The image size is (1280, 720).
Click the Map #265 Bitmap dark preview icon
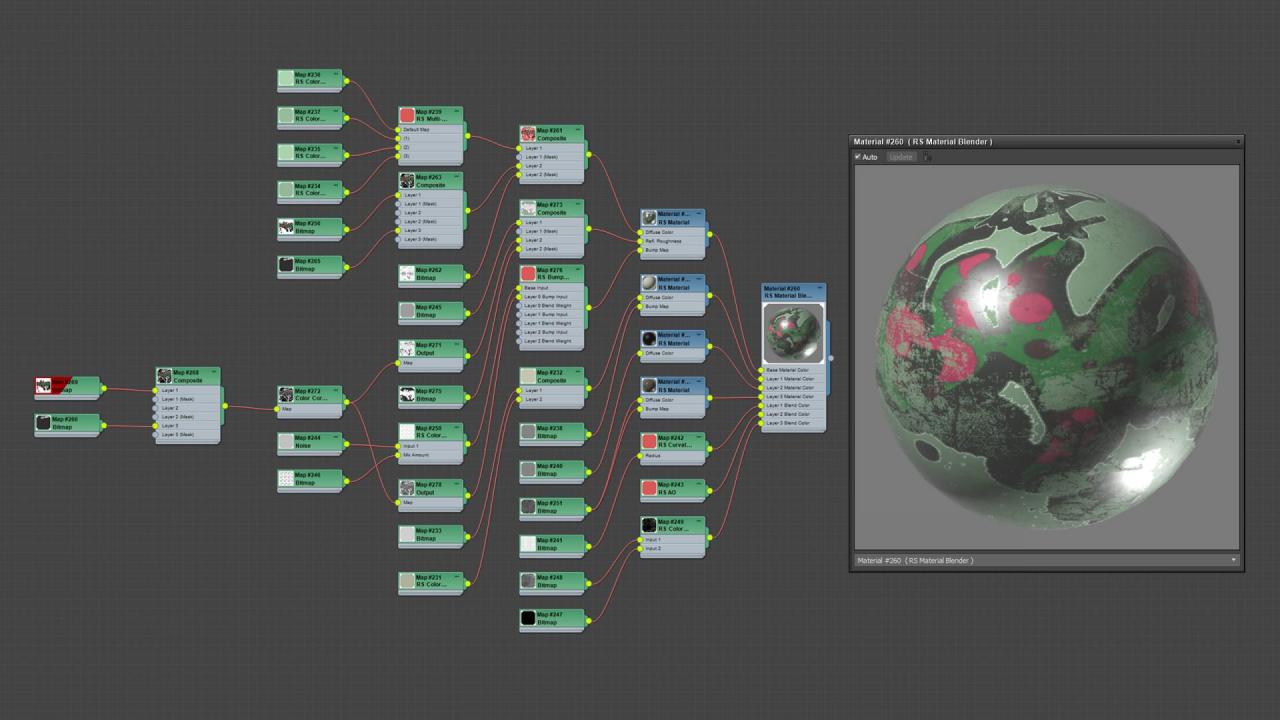point(286,264)
